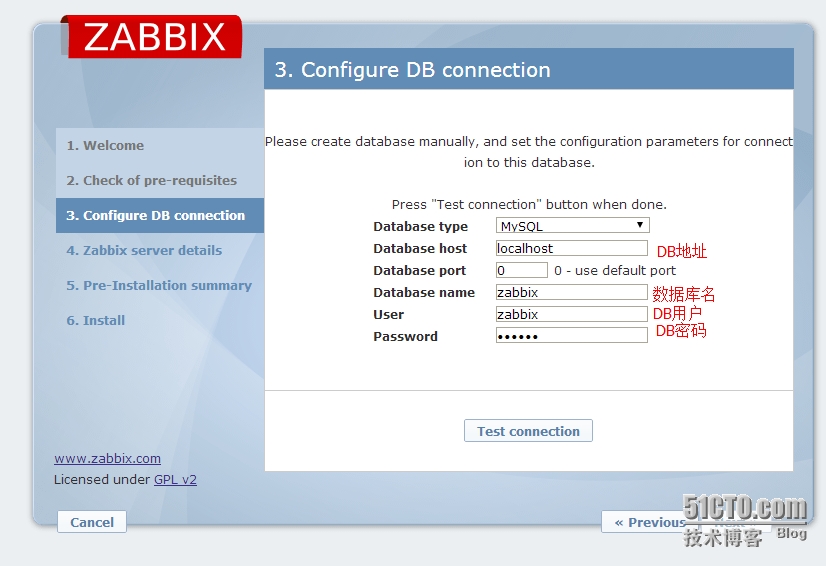Click the "Licensed under" text
The width and height of the screenshot is (826, 566).
click(102, 480)
